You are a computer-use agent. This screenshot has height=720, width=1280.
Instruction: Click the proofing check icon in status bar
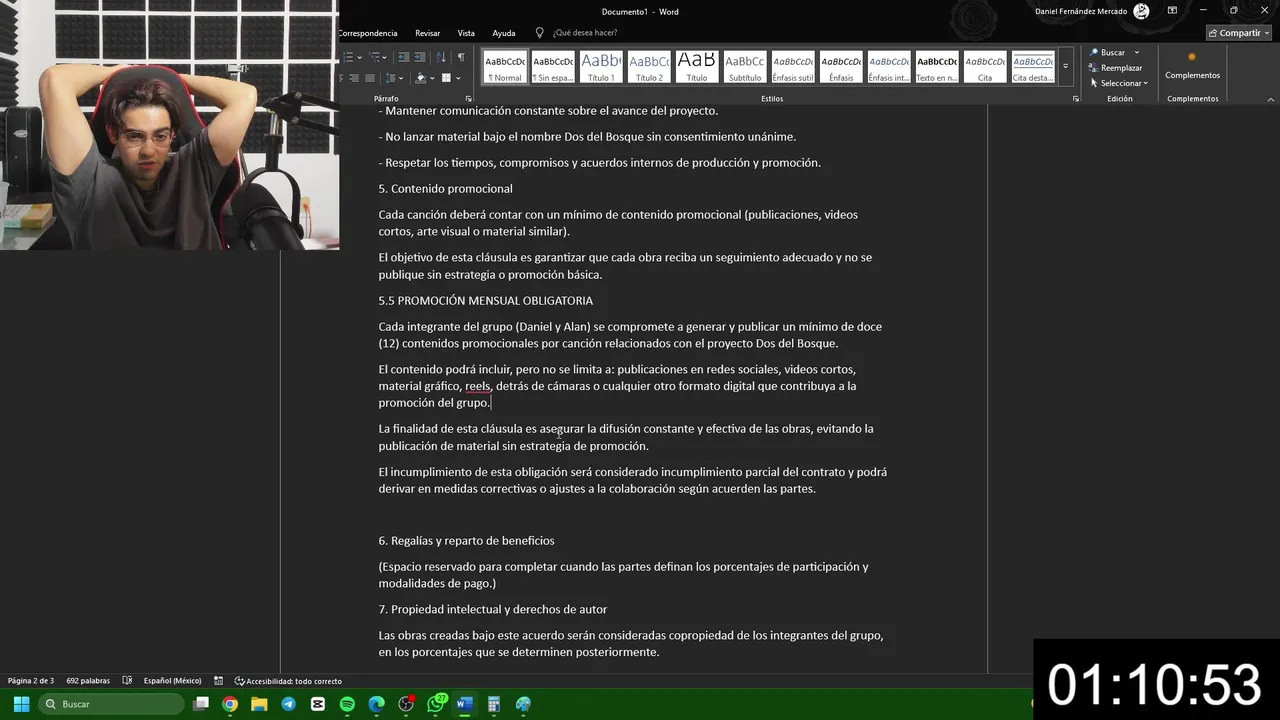tap(127, 681)
